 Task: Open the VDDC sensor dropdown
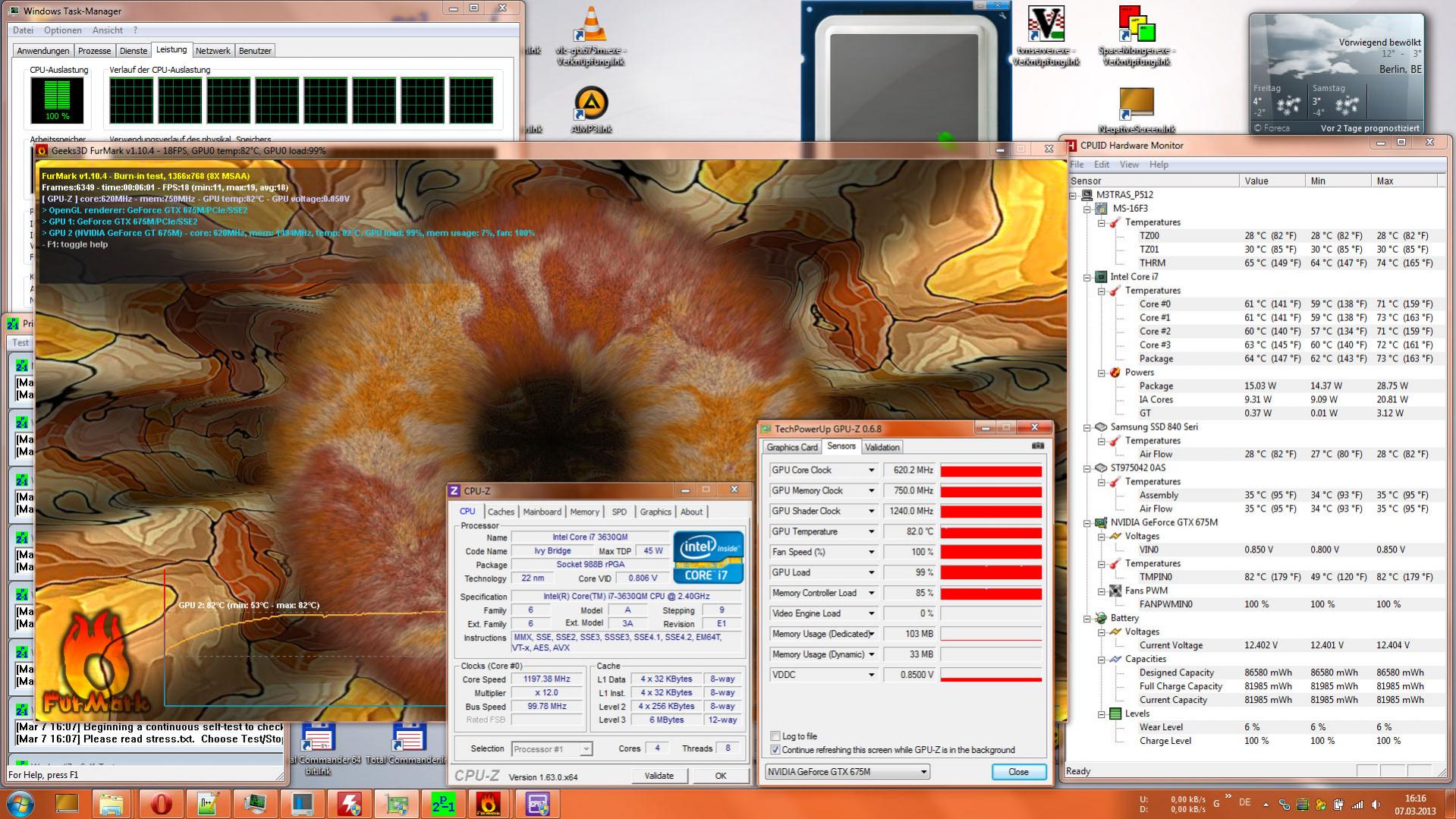click(x=871, y=675)
